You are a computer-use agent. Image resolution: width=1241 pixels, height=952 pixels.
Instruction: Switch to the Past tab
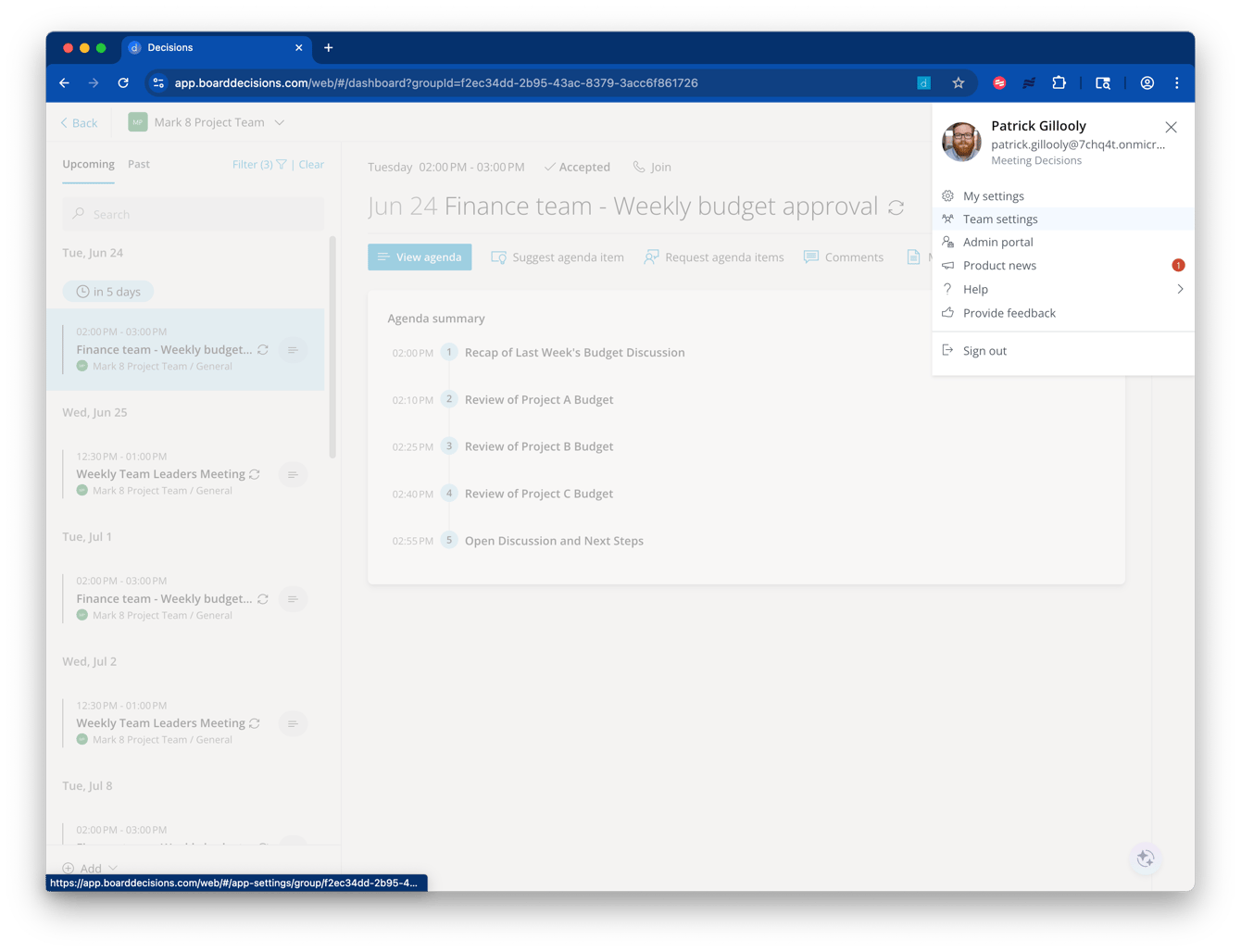[138, 164]
